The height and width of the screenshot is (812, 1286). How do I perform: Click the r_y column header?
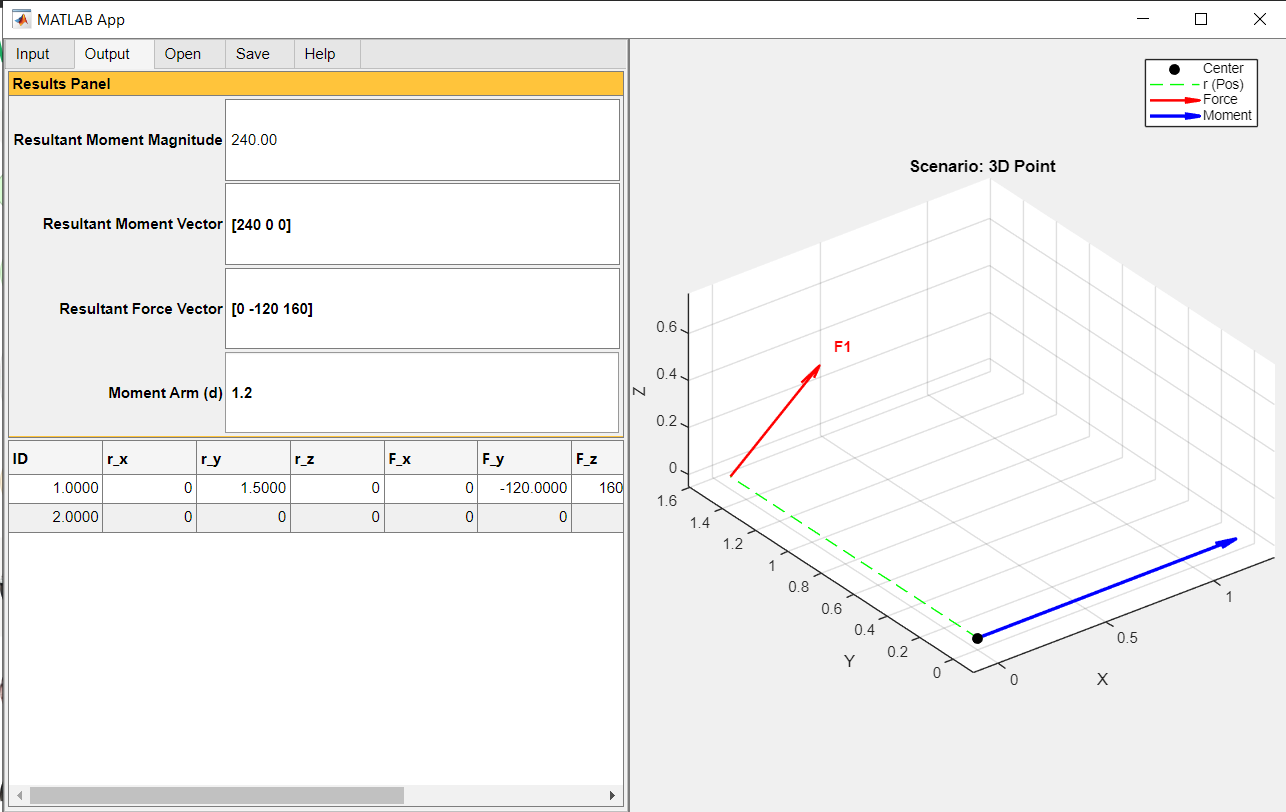(x=243, y=459)
